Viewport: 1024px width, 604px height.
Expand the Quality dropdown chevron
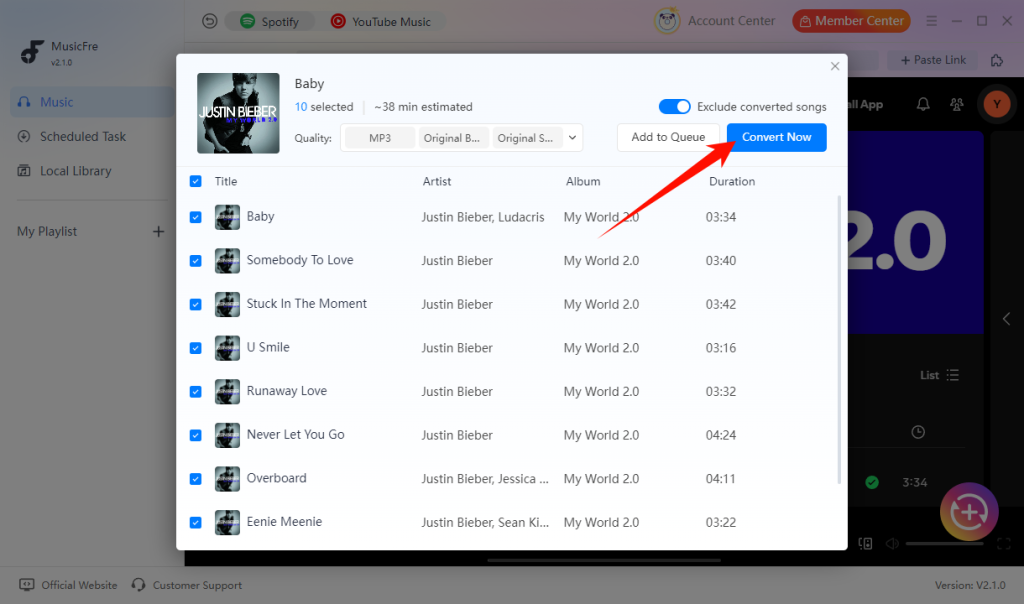point(572,138)
